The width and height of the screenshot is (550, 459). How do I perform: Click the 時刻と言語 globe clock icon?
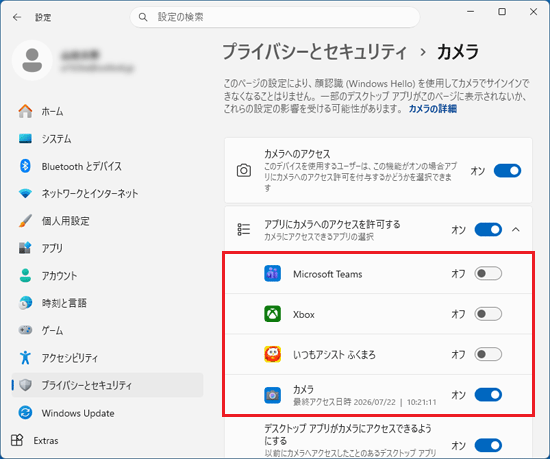click(25, 303)
